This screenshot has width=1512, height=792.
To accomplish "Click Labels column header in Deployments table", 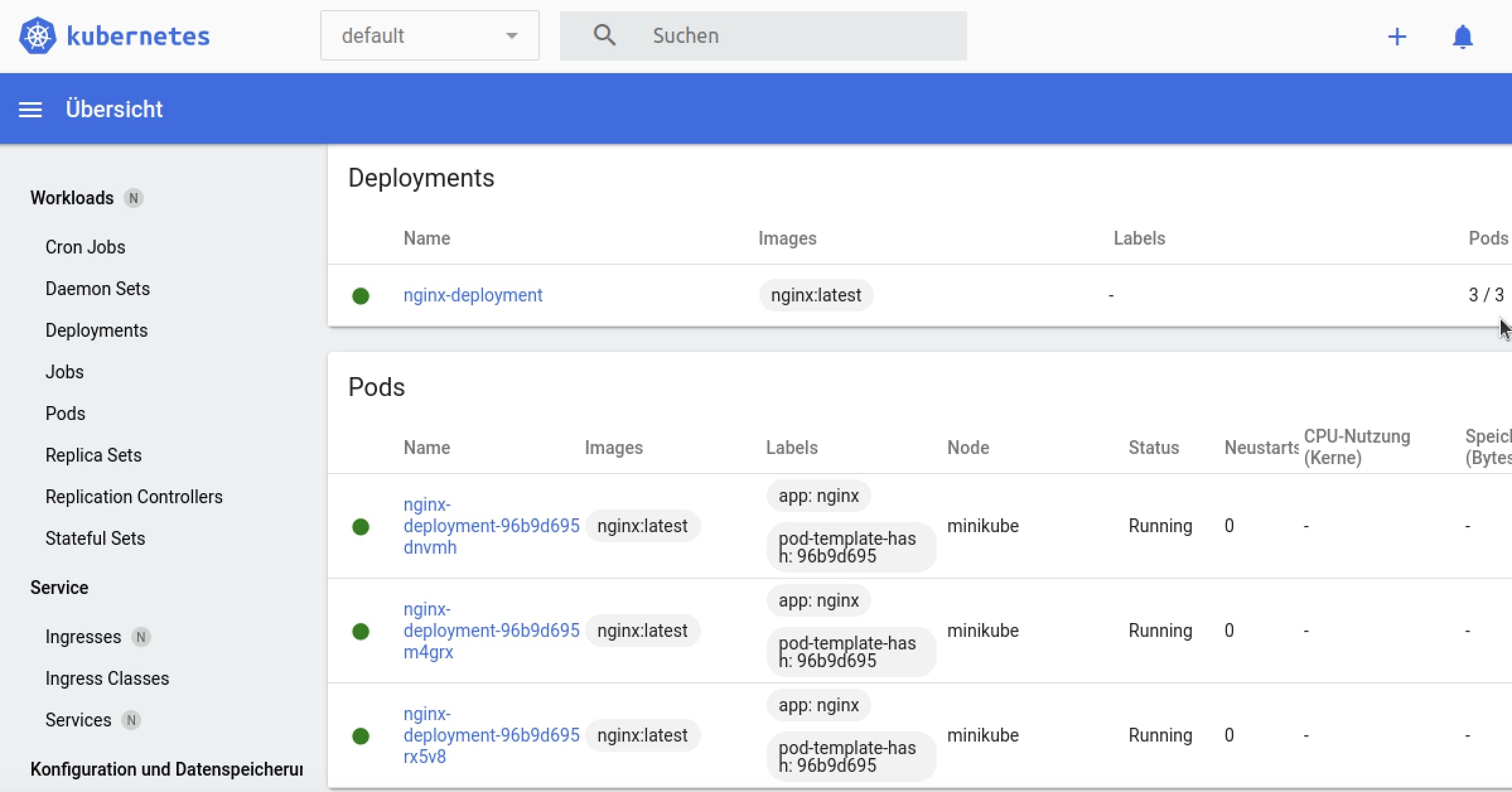I will click(x=1139, y=238).
